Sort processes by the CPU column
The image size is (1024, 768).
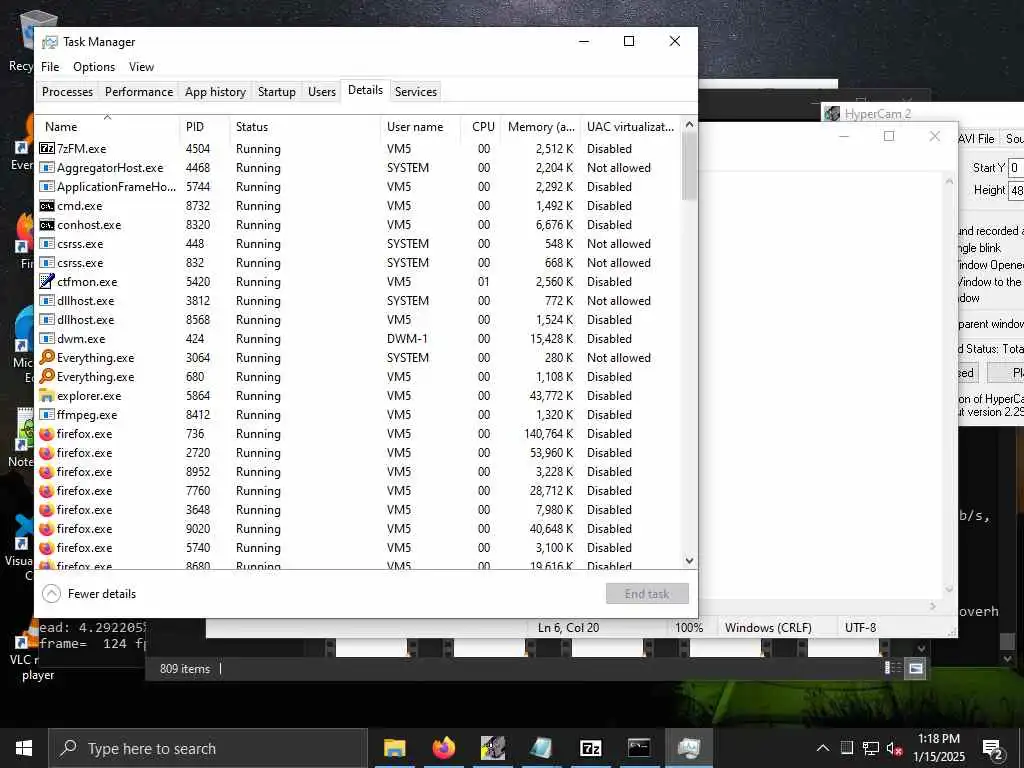[x=482, y=127]
